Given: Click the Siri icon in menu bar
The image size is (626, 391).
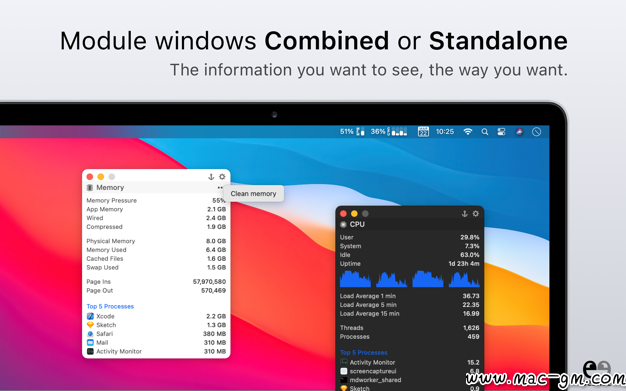Looking at the screenshot, I should [519, 131].
